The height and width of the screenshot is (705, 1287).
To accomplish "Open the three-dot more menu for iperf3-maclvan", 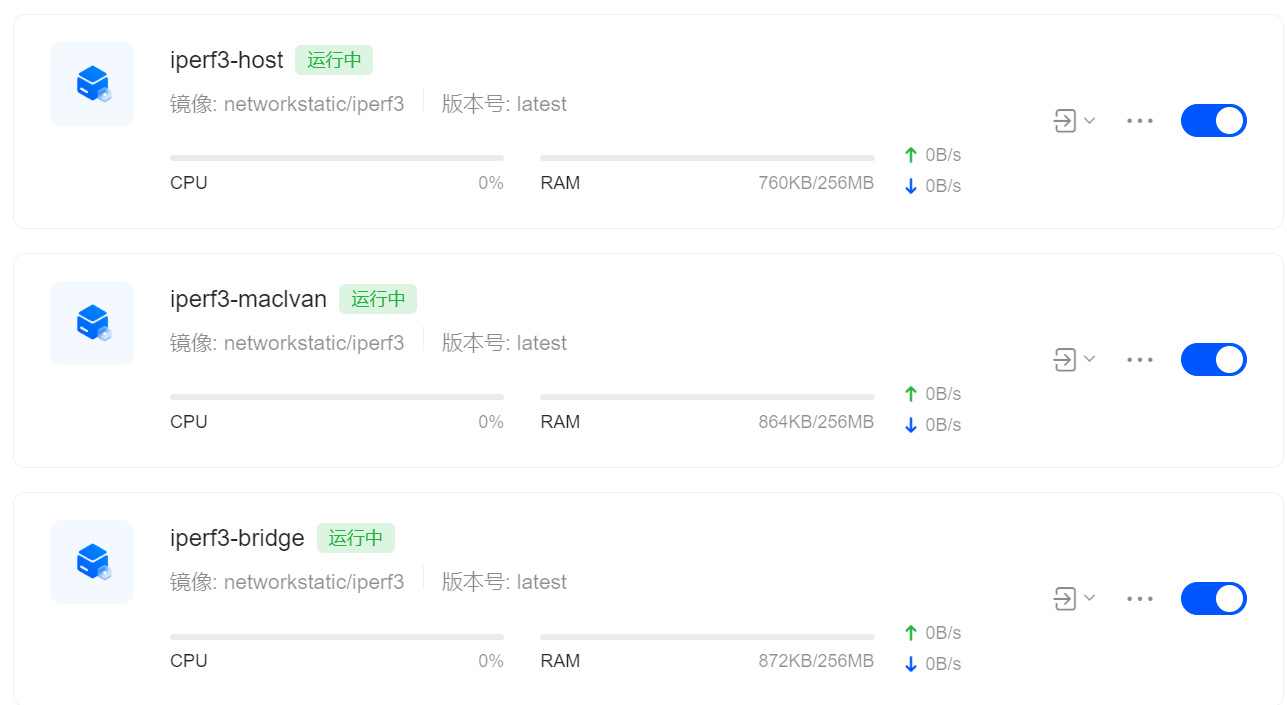I will tap(1140, 360).
